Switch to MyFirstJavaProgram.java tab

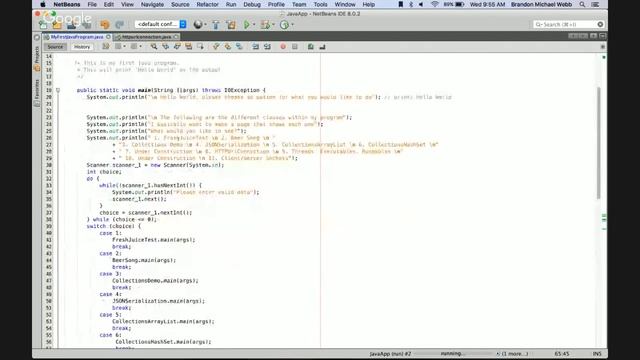click(x=77, y=37)
